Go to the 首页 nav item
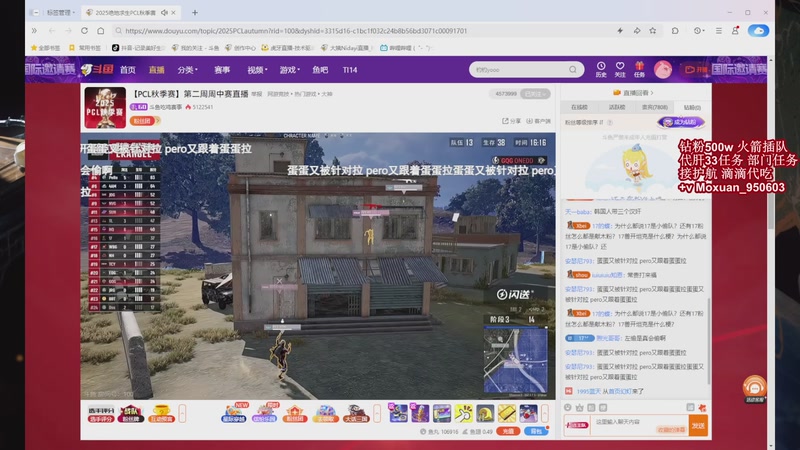 pyautogui.click(x=128, y=70)
